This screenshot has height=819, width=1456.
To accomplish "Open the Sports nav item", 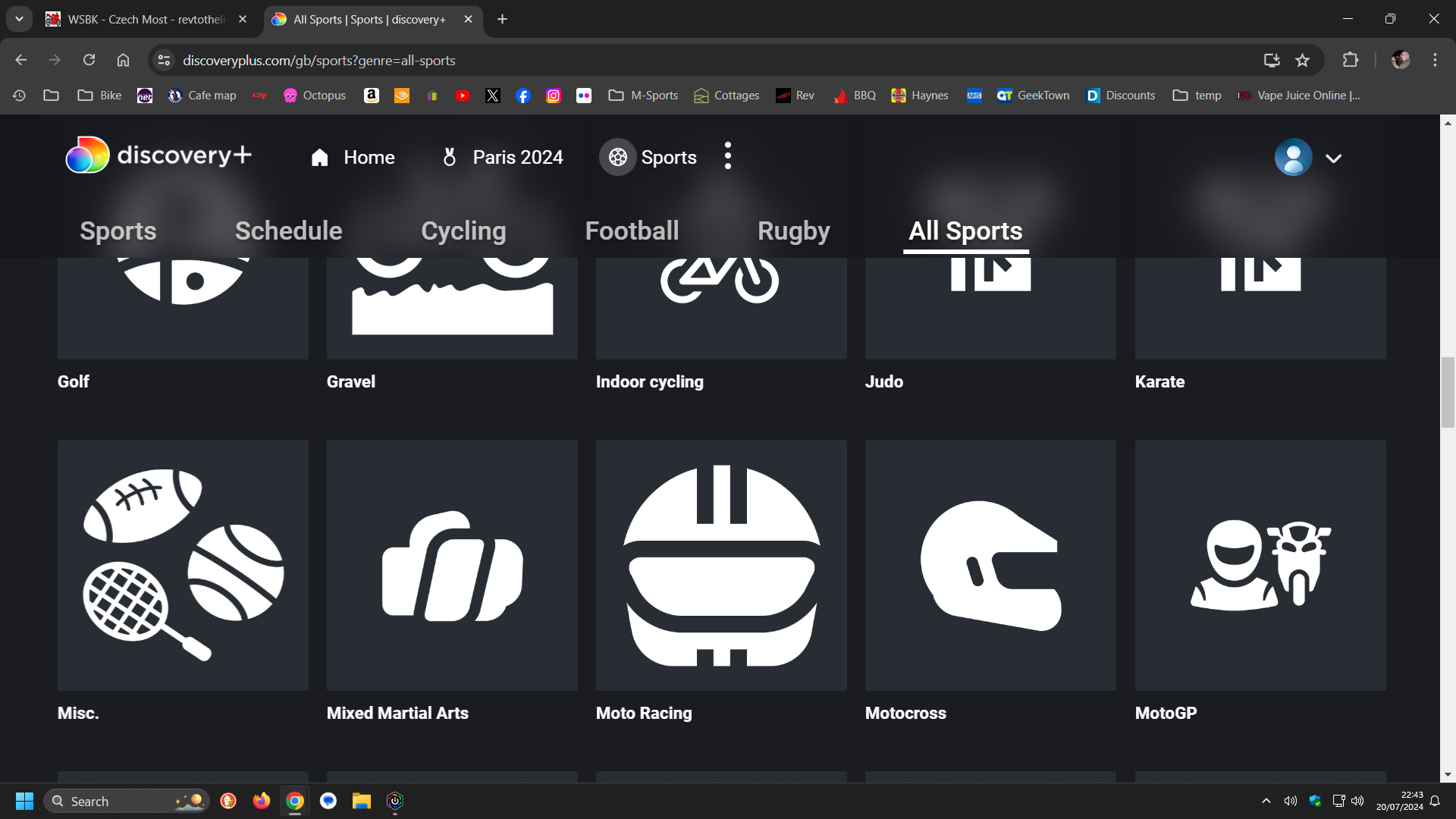I will [649, 157].
